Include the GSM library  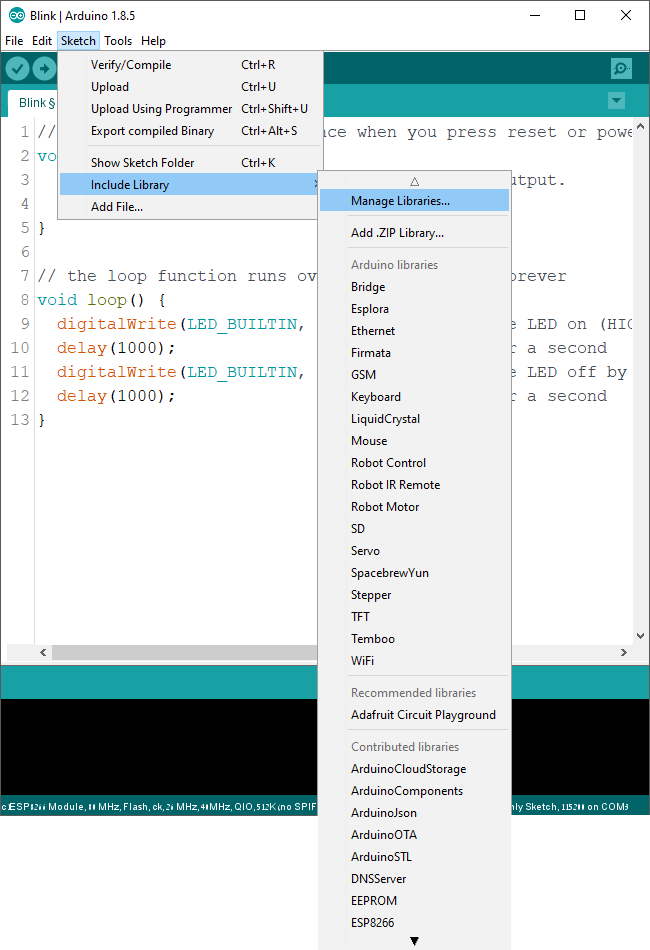coord(414,374)
